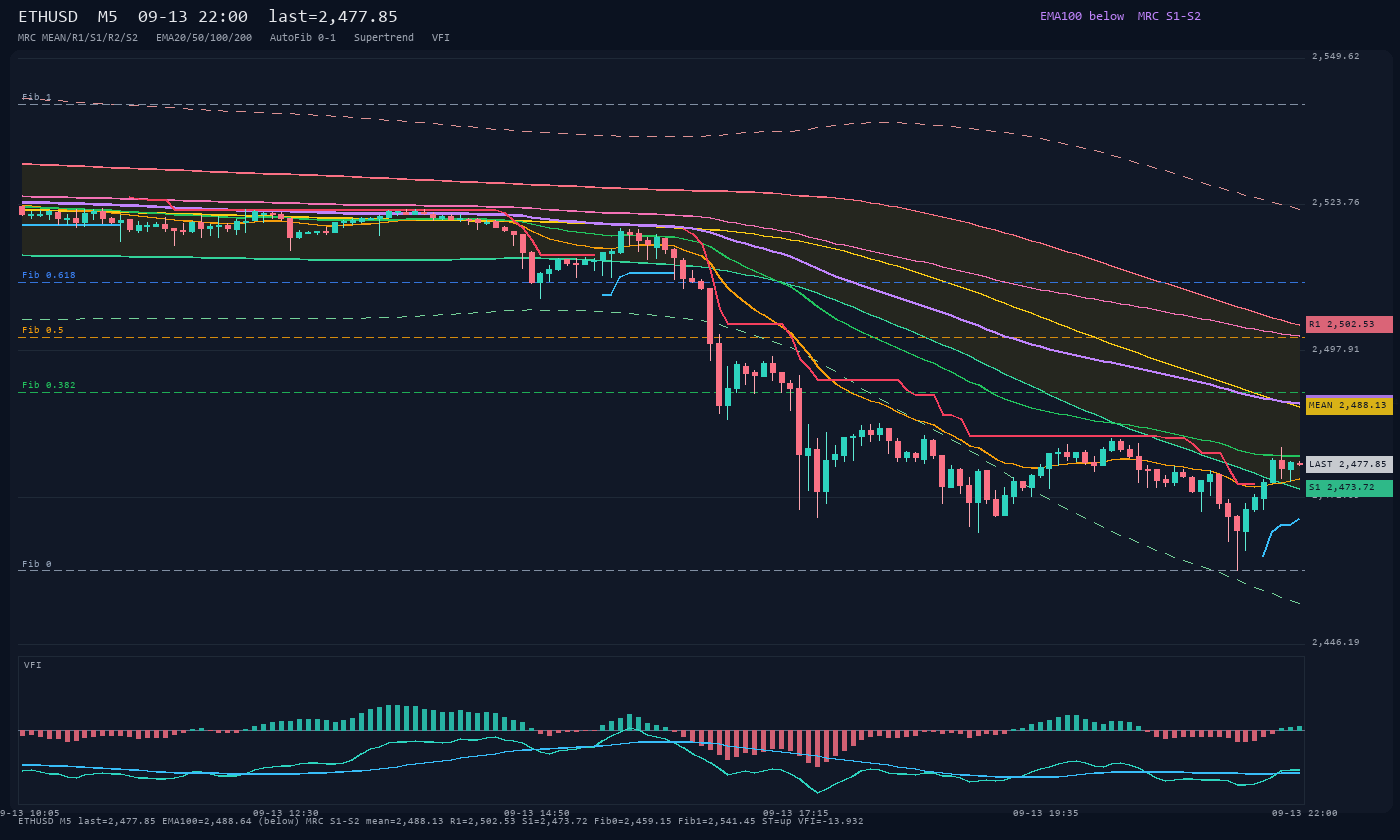Select the M5 timeframe label in the title
Viewport: 1400px width, 840px height.
tap(107, 17)
